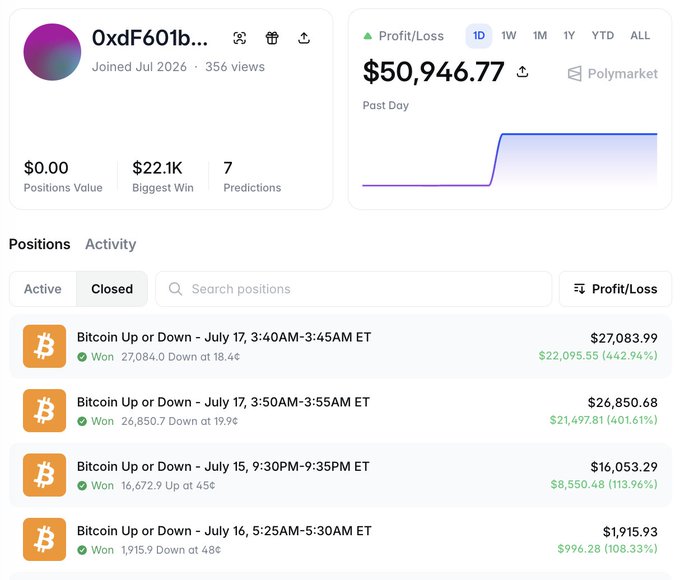Switch chart to 1Y range
The image size is (680, 580).
pos(569,36)
